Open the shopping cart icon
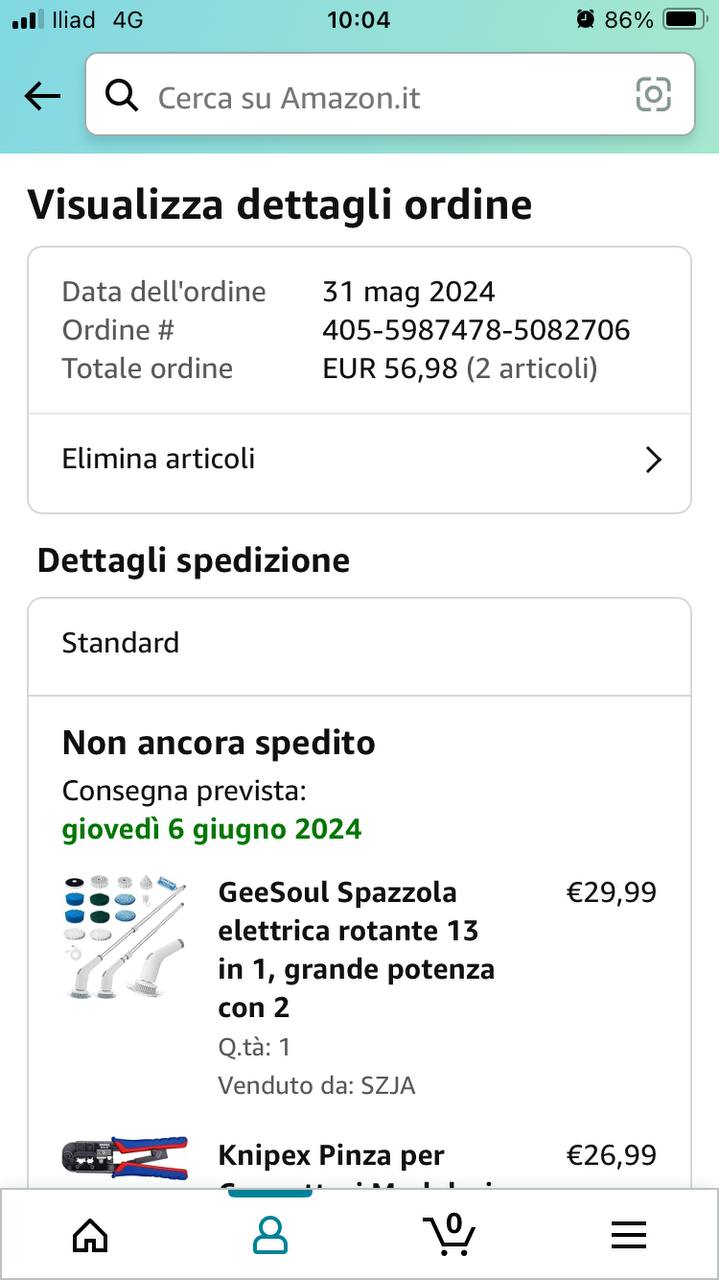The height and width of the screenshot is (1280, 719). tap(449, 1234)
